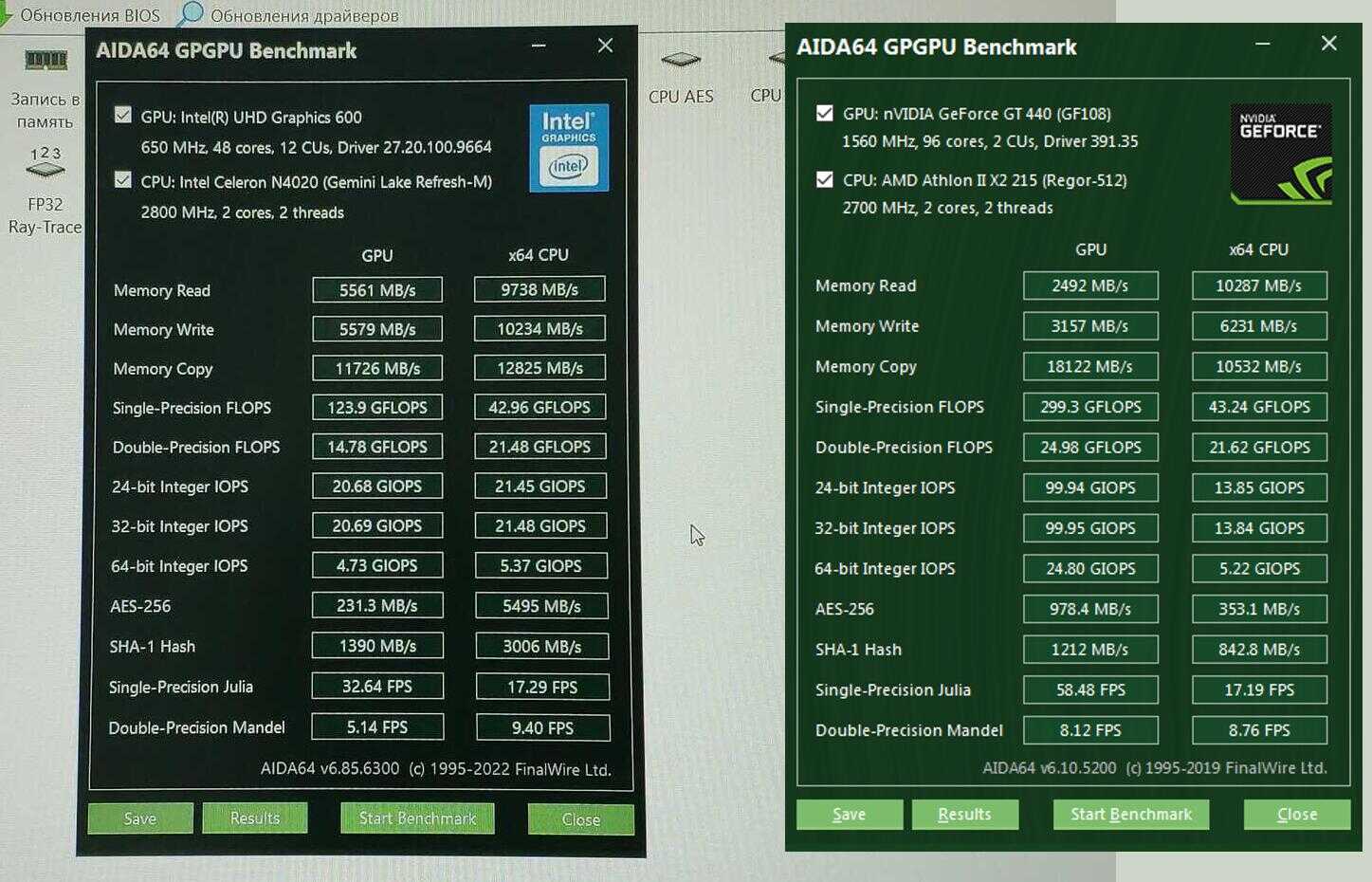Click the 5495 MB/s AES-256 value
This screenshot has height=882, width=1372.
click(x=541, y=606)
